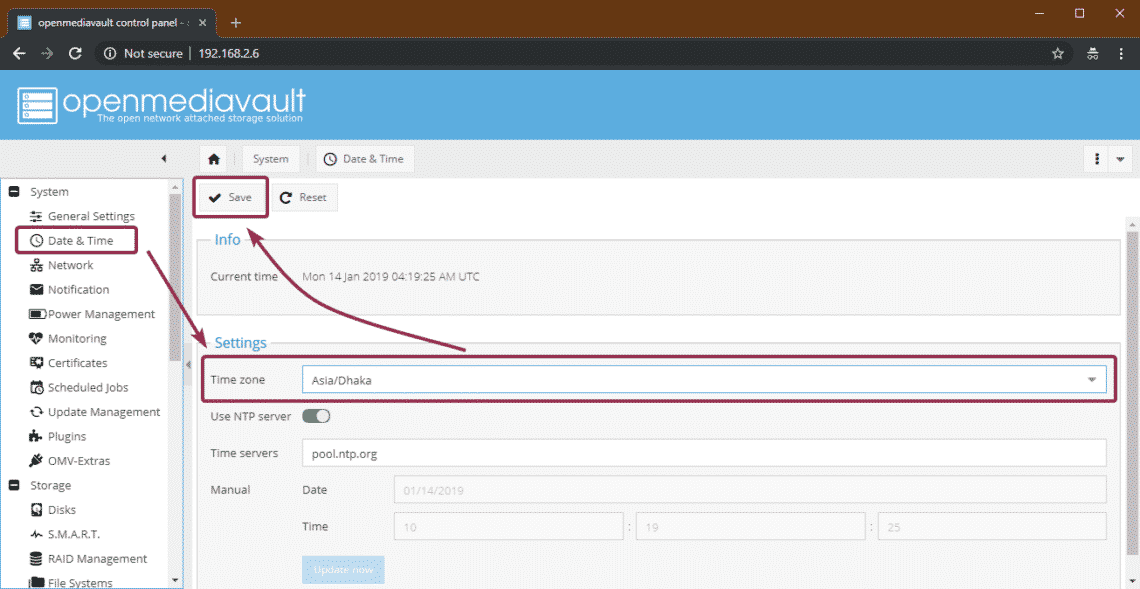Collapse the System tree section
The image size is (1140, 589).
click(14, 192)
